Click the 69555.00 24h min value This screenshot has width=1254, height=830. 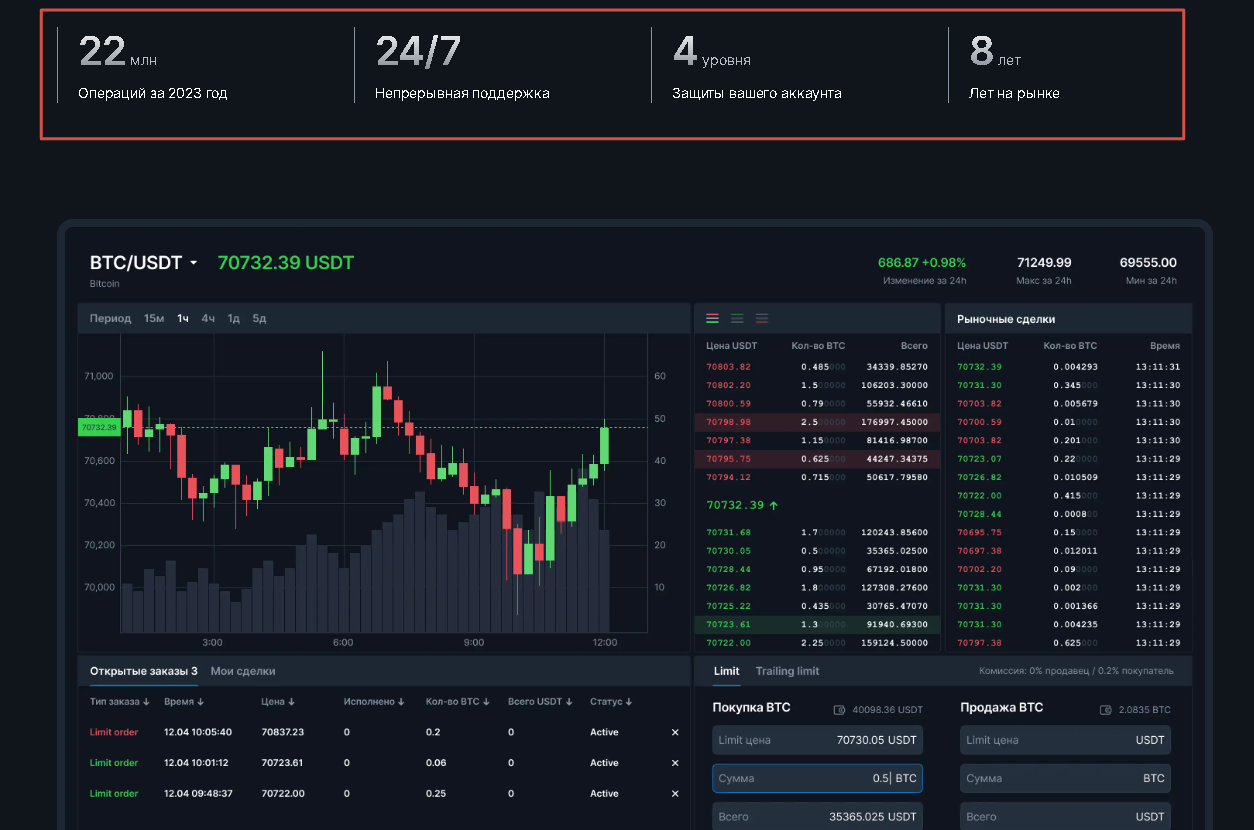pyautogui.click(x=1148, y=262)
